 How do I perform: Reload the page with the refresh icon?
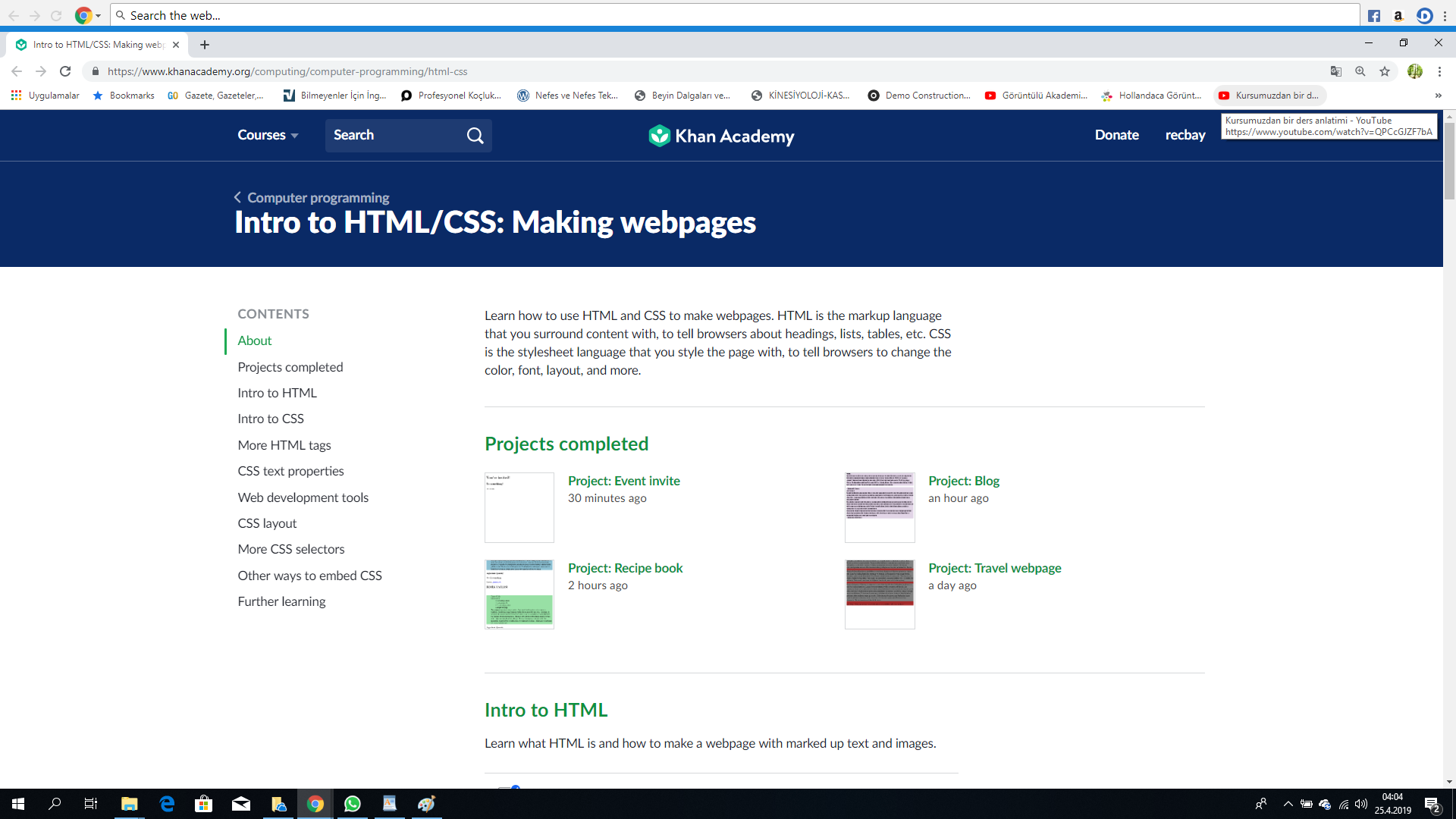tap(65, 71)
